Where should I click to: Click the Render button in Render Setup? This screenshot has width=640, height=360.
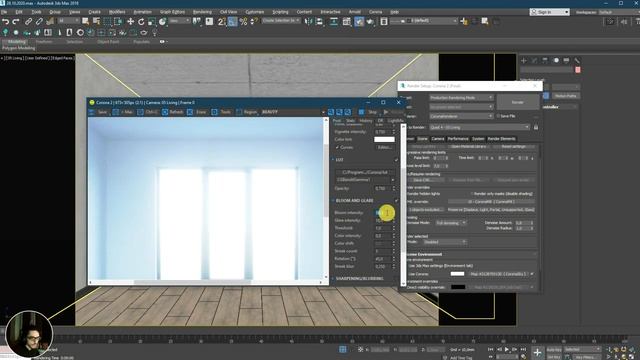518,102
